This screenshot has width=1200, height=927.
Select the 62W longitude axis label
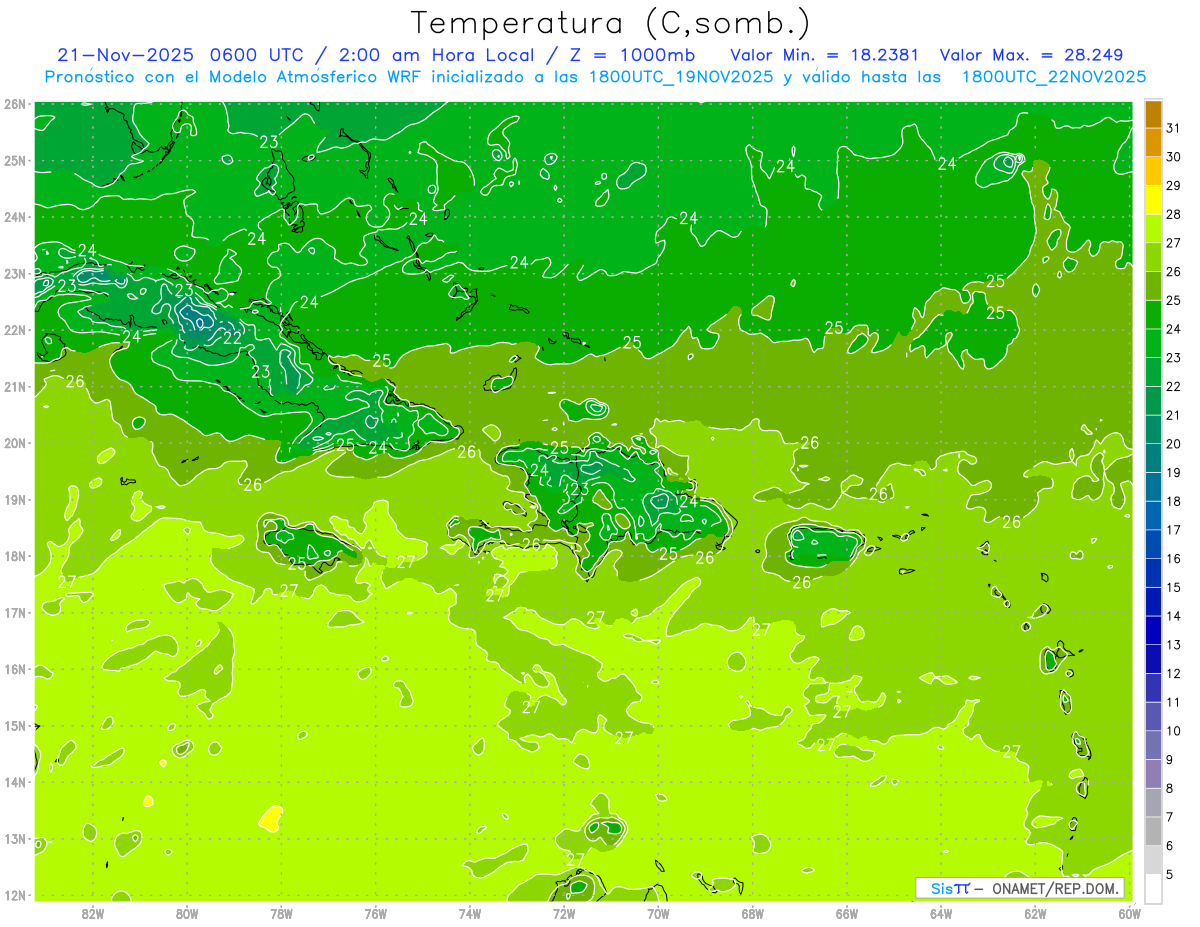[x=1035, y=913]
